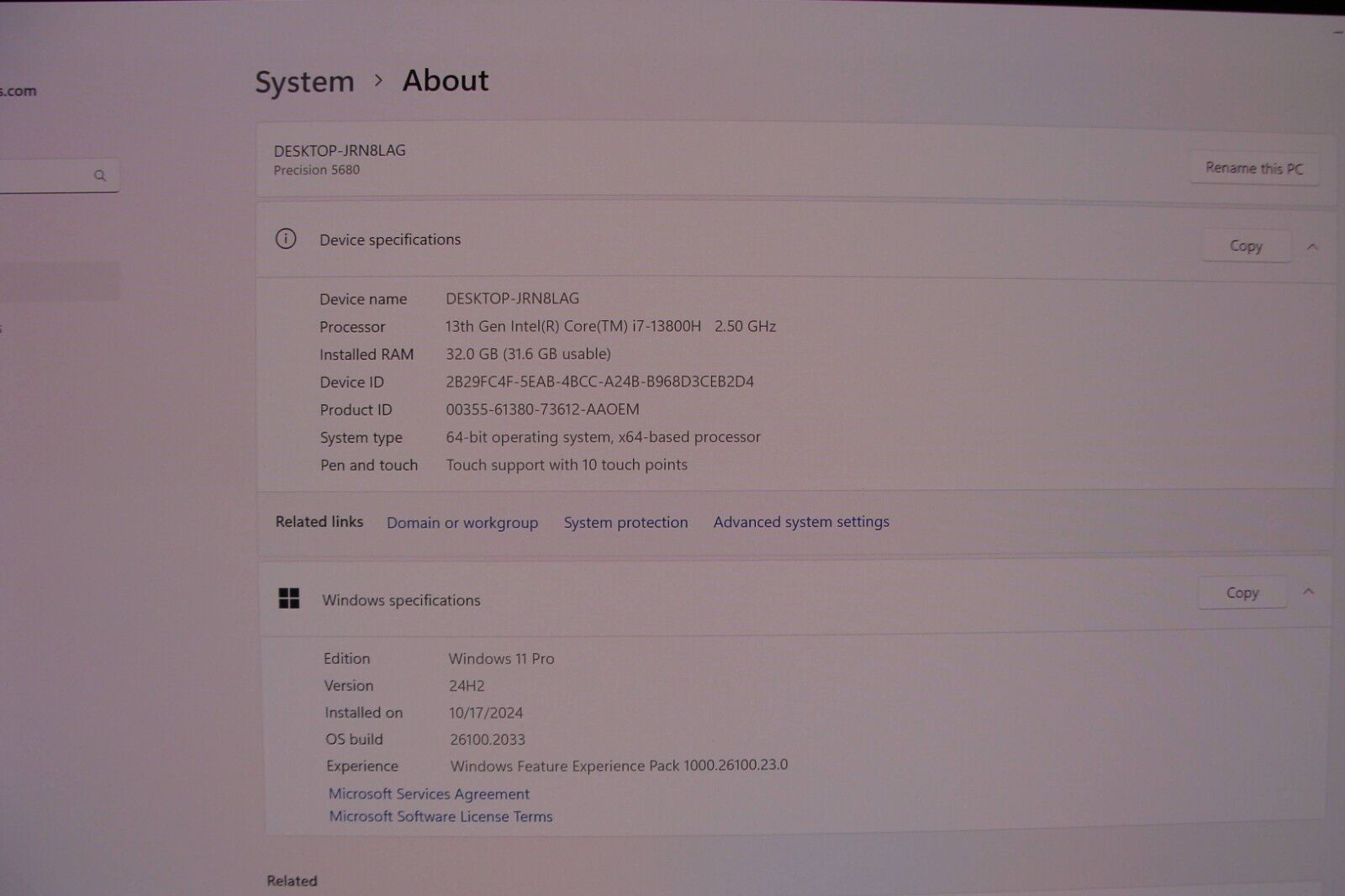Click the Pen and touch label
The width and height of the screenshot is (1345, 896).
(369, 466)
